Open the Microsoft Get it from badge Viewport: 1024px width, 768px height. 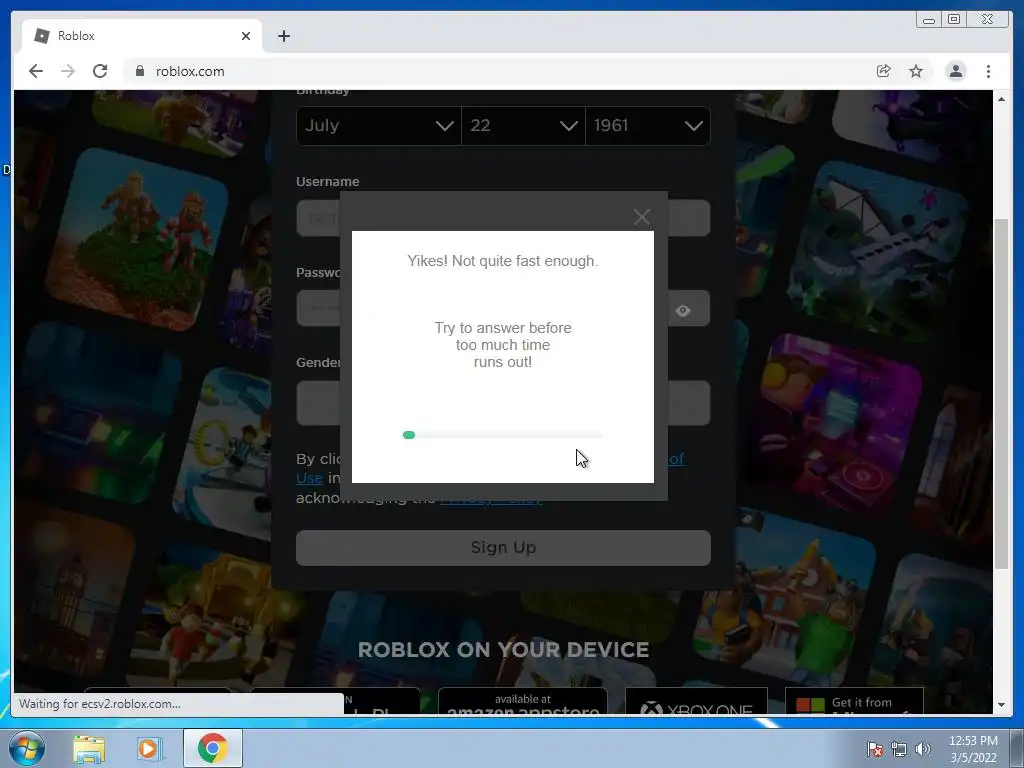tap(854, 701)
